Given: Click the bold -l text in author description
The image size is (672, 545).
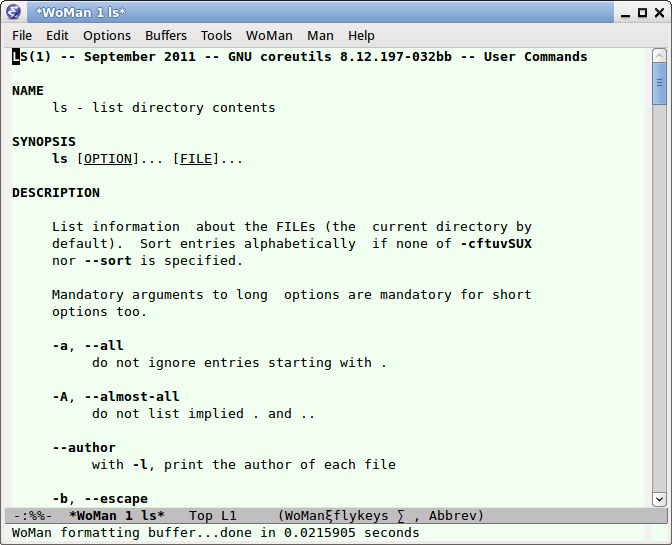Looking at the screenshot, I should click(140, 465).
